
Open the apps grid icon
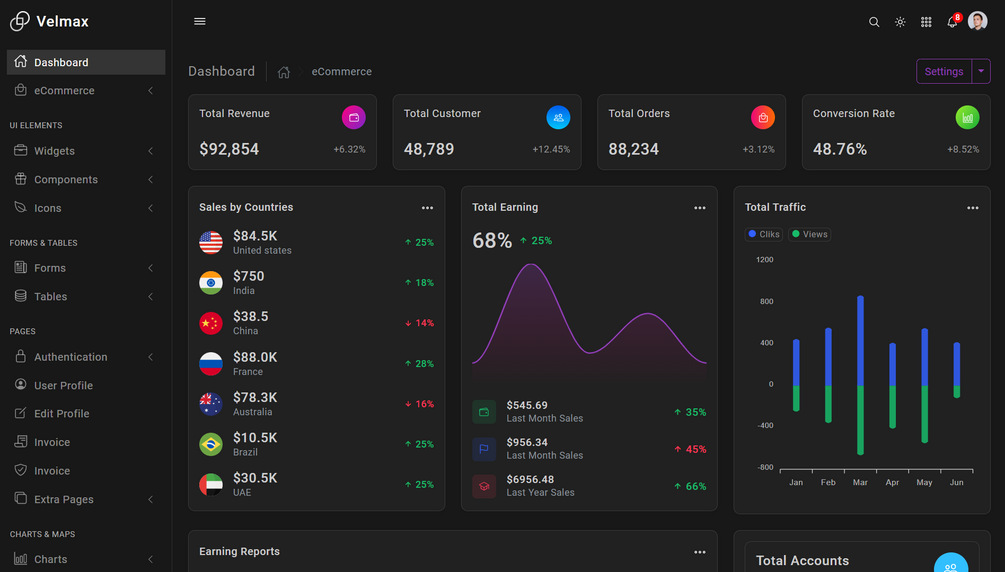(x=926, y=22)
